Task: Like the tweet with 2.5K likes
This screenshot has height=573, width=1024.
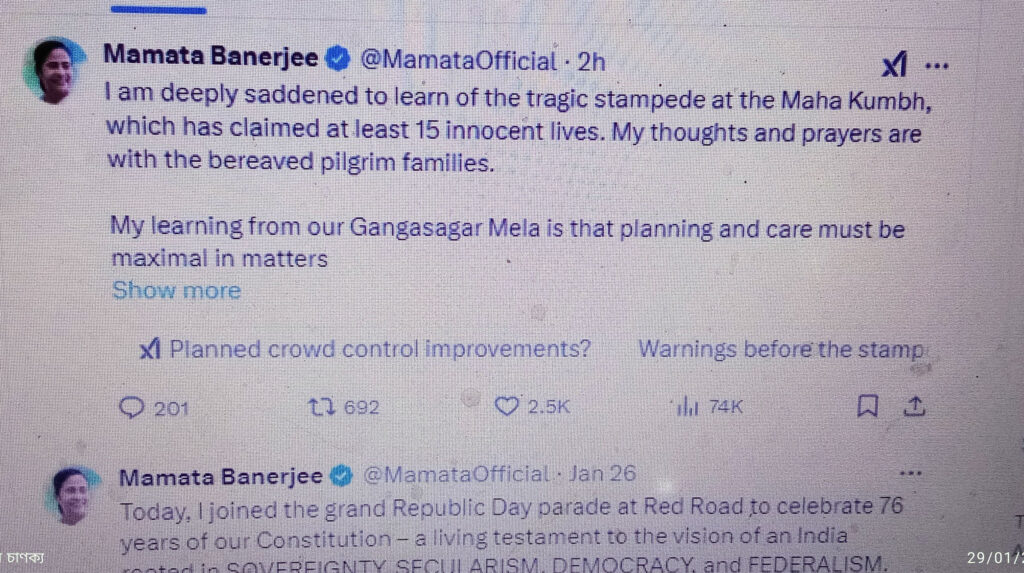Action: point(506,406)
